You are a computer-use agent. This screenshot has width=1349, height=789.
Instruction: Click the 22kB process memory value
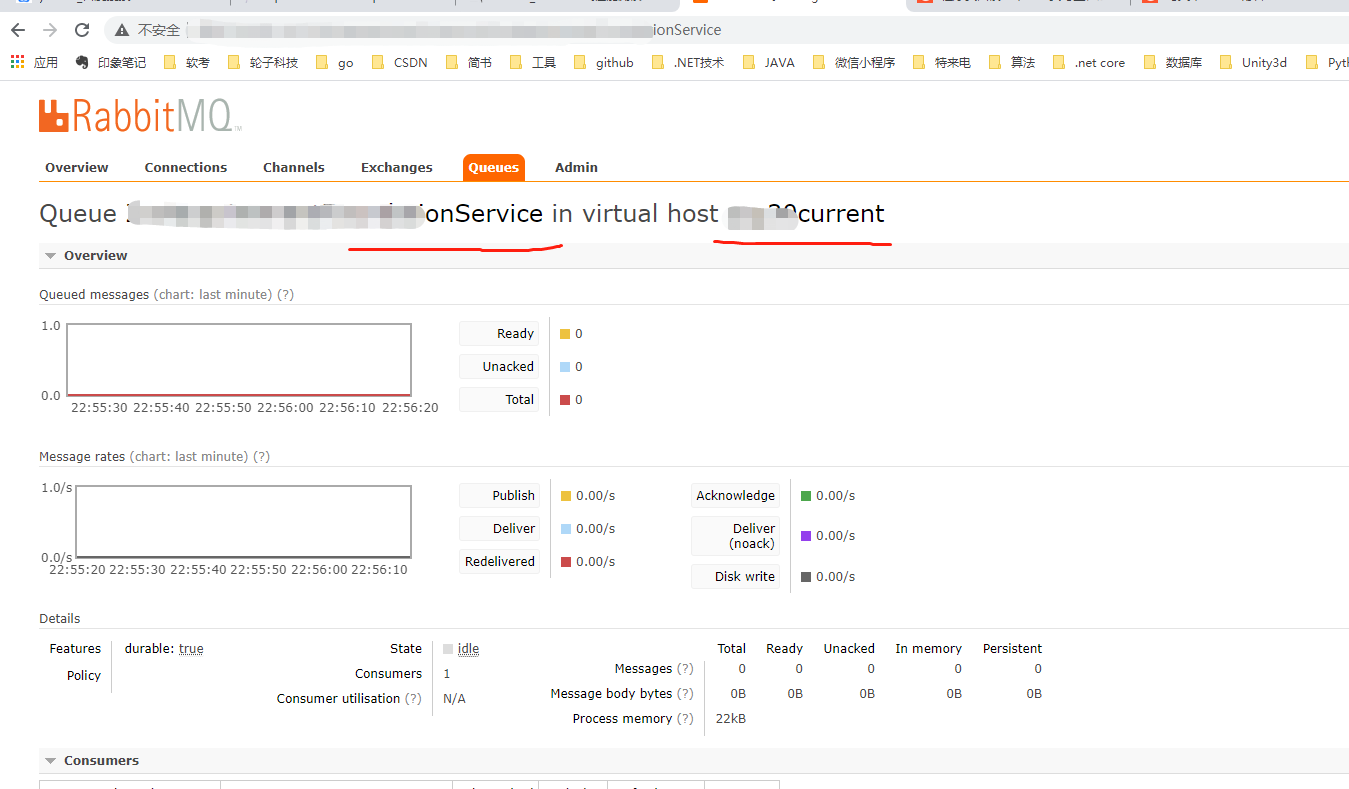pos(731,718)
